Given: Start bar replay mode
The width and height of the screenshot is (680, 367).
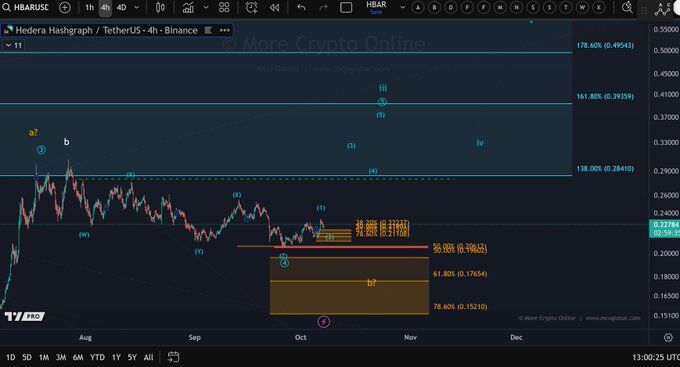Looking at the screenshot, I should [275, 7].
